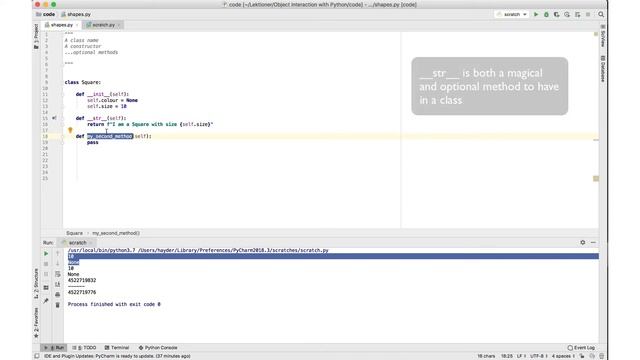Image resolution: width=640 pixels, height=360 pixels.
Task: Click the highlighted my_second_method name
Action: click(110, 136)
